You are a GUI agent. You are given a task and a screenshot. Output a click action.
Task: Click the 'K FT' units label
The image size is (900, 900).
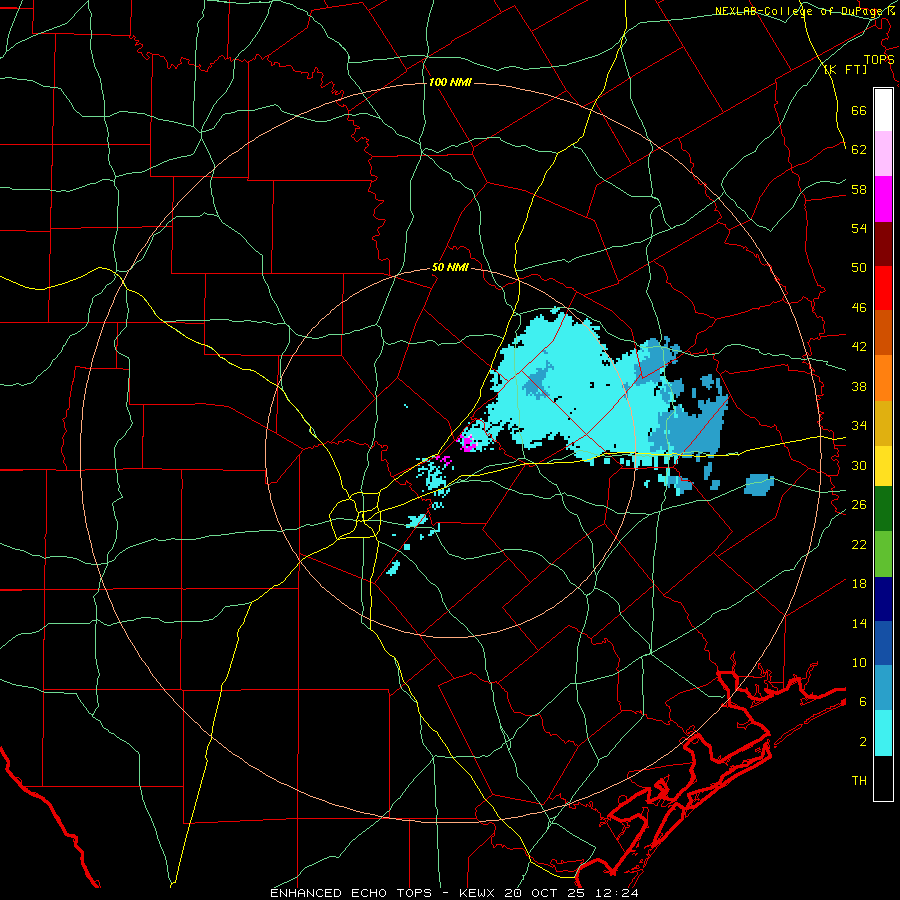(x=845, y=70)
